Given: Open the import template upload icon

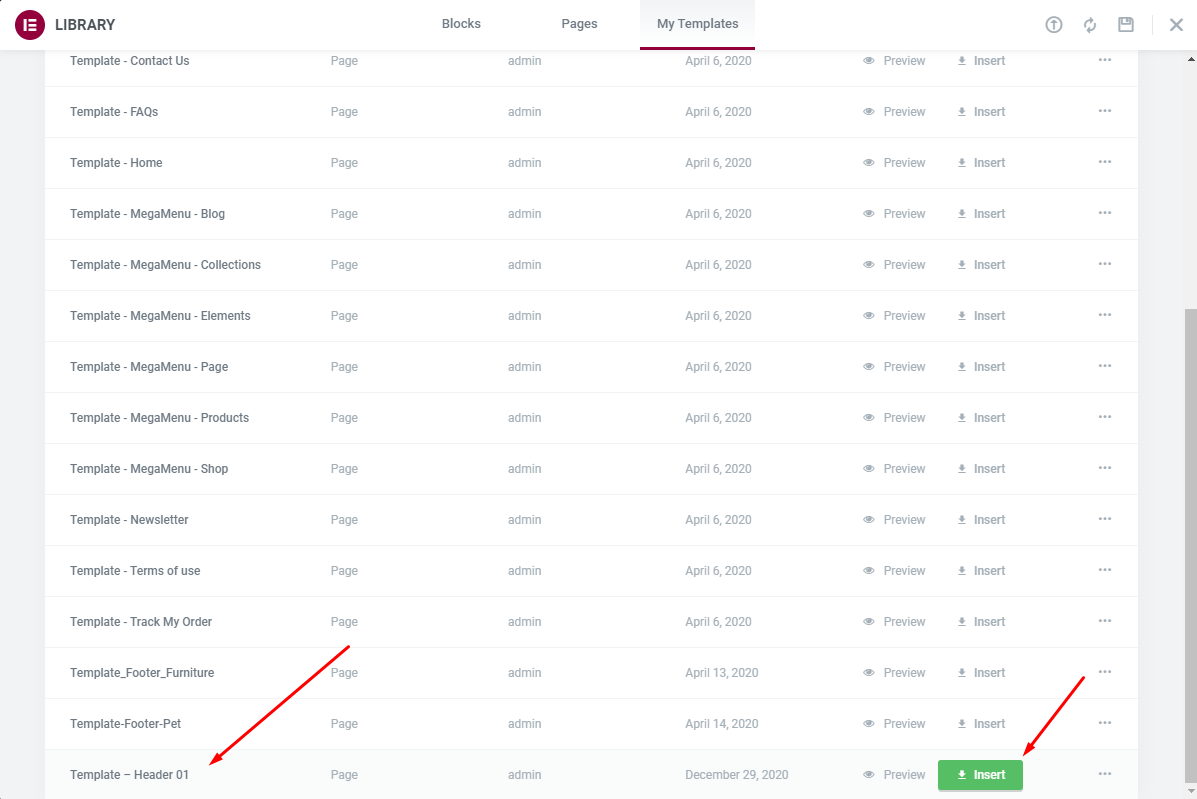Looking at the screenshot, I should [1053, 24].
